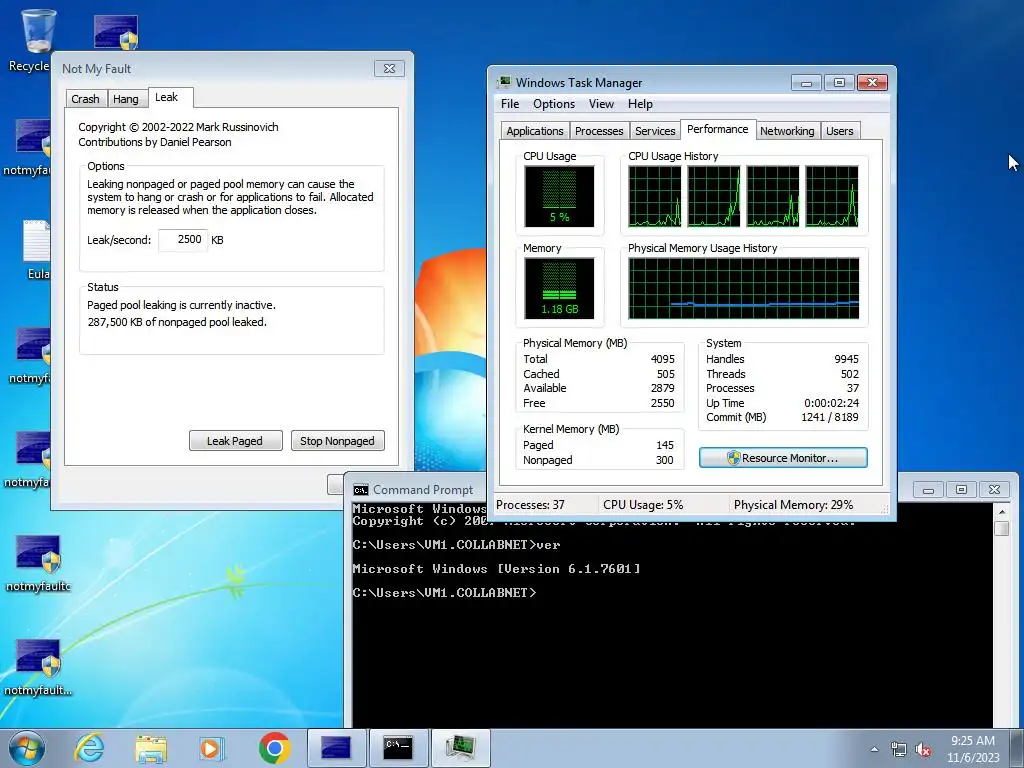Click the Stop Nonpaged button
This screenshot has height=768, width=1024.
coord(337,441)
